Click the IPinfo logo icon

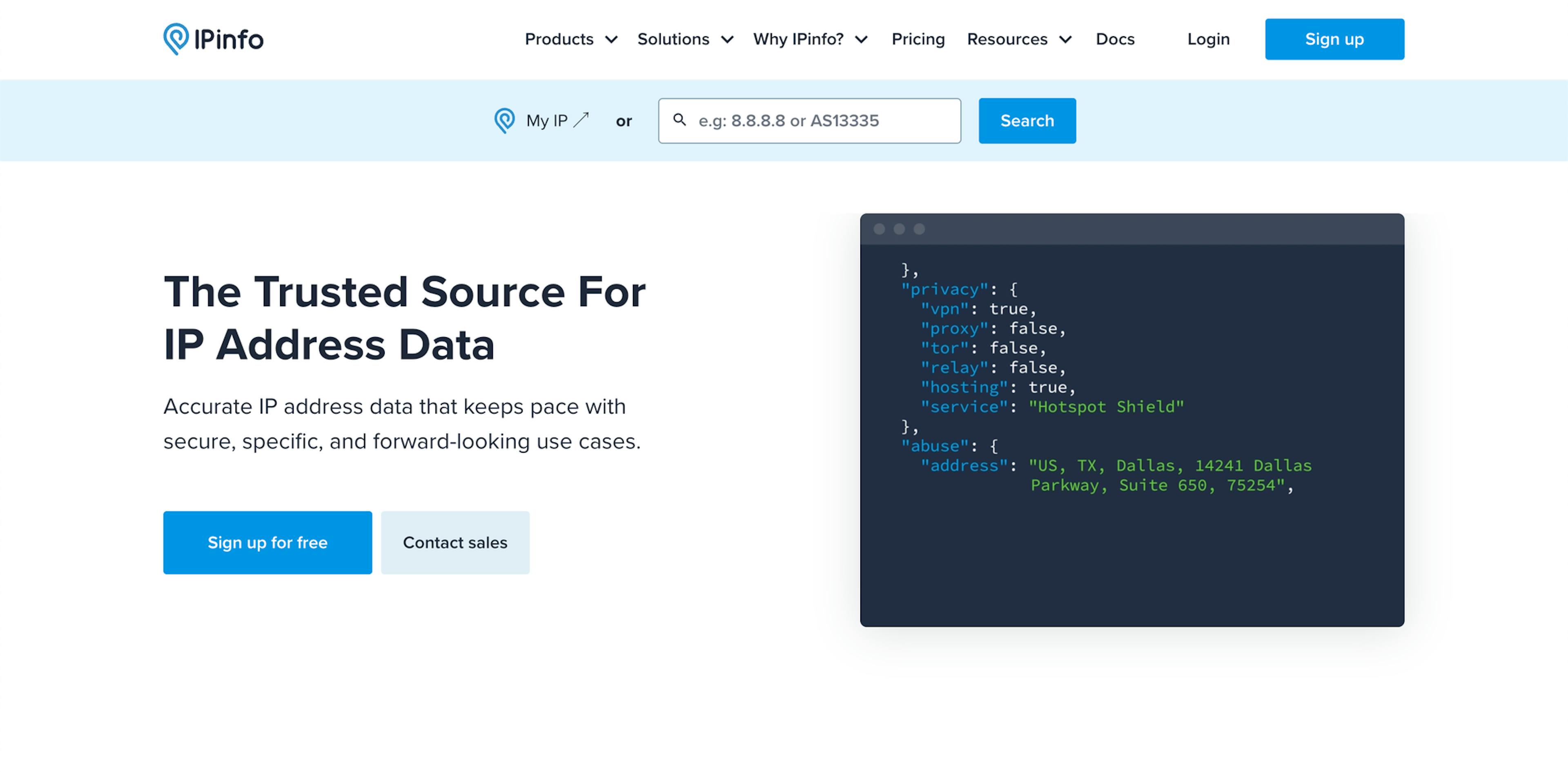click(x=176, y=39)
